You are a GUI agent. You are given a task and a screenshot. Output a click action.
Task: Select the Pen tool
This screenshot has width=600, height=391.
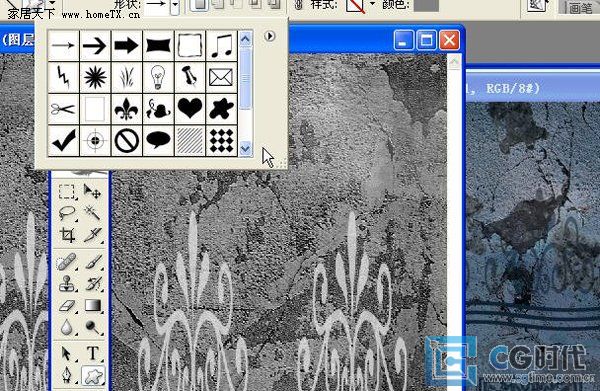67,375
